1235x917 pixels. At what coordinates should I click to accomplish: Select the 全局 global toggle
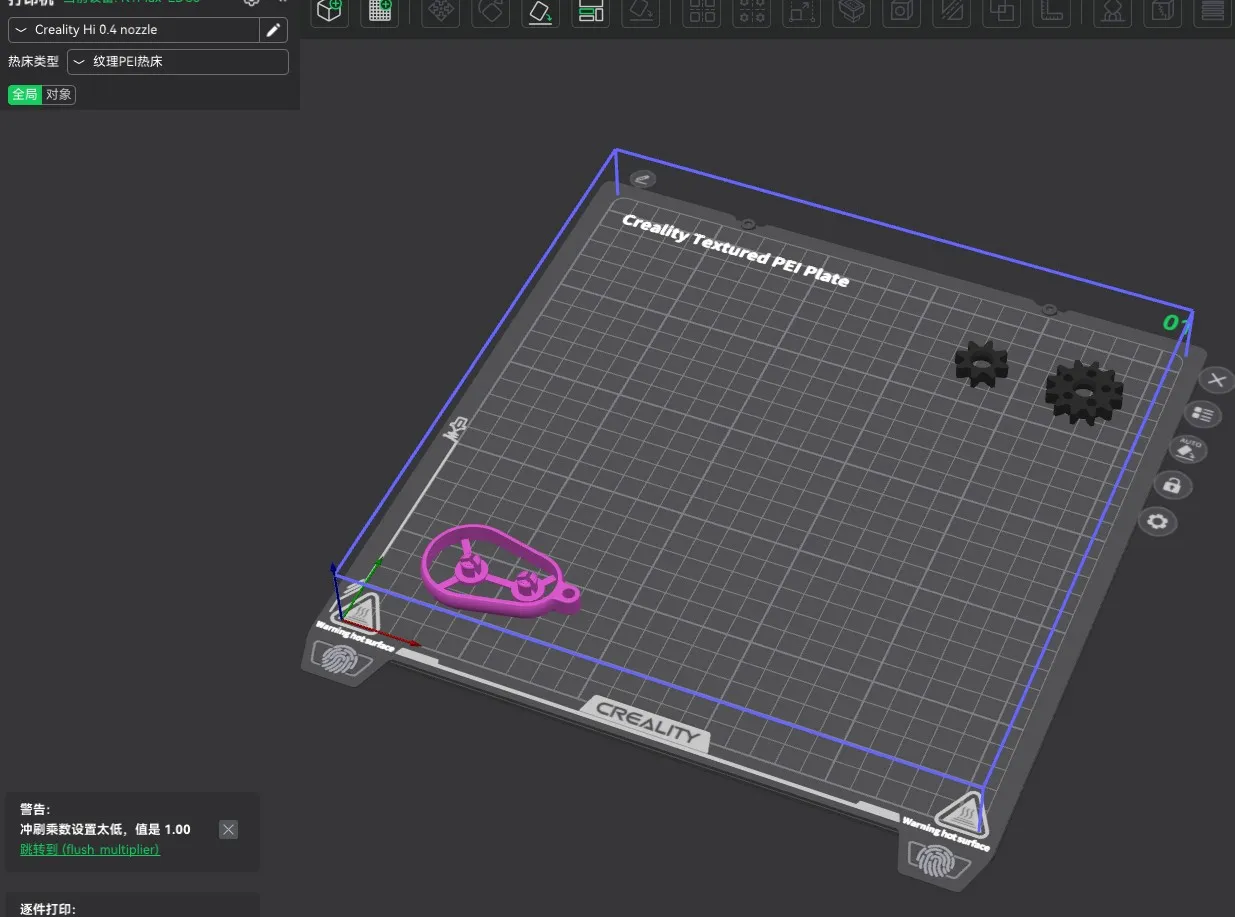[25, 95]
